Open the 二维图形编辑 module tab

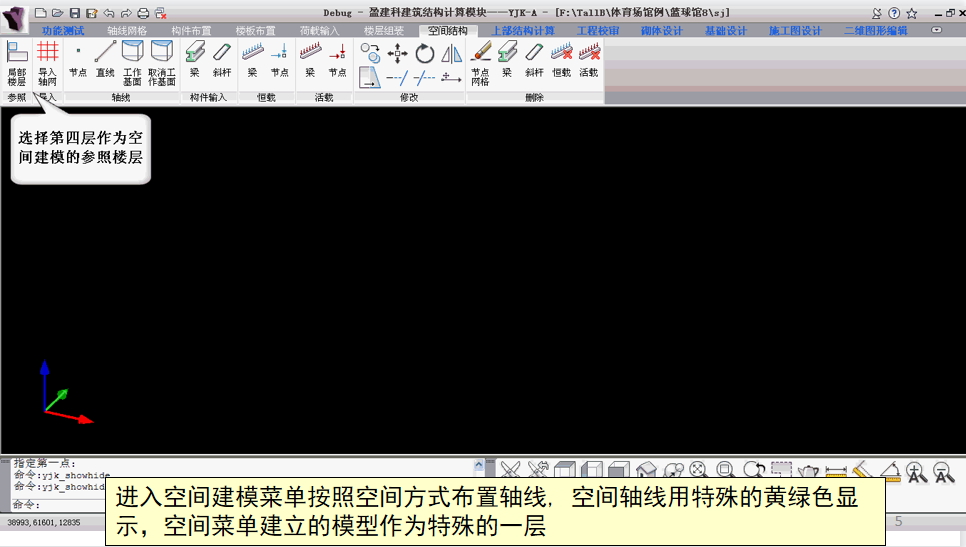tap(875, 30)
